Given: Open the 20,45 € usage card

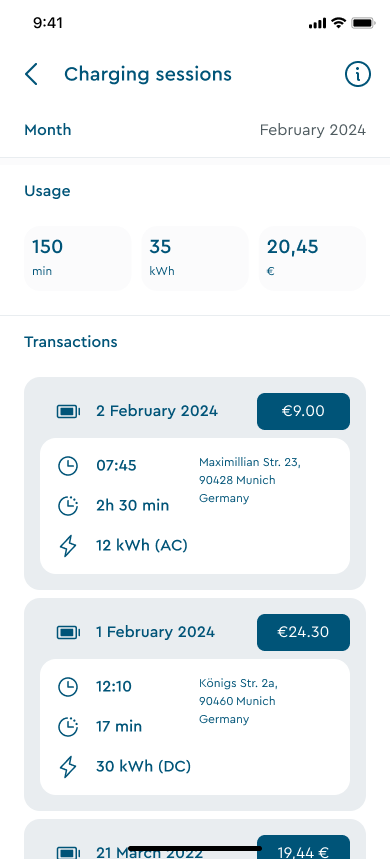Looking at the screenshot, I should pyautogui.click(x=312, y=258).
